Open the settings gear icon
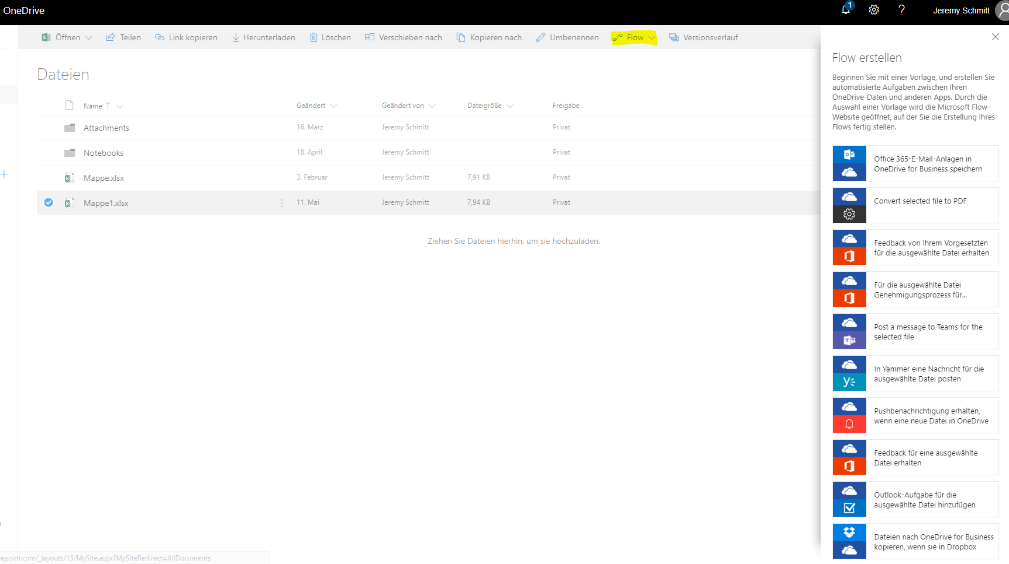 click(873, 10)
